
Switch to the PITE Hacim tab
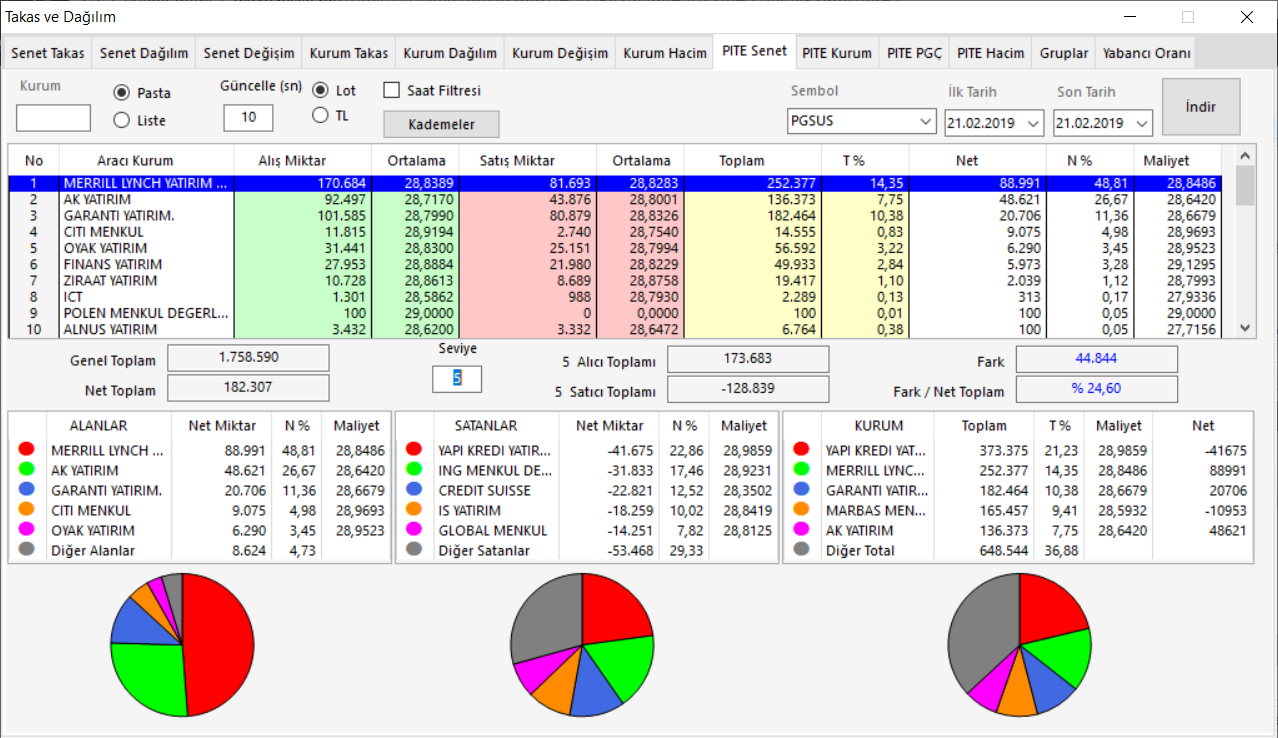990,53
